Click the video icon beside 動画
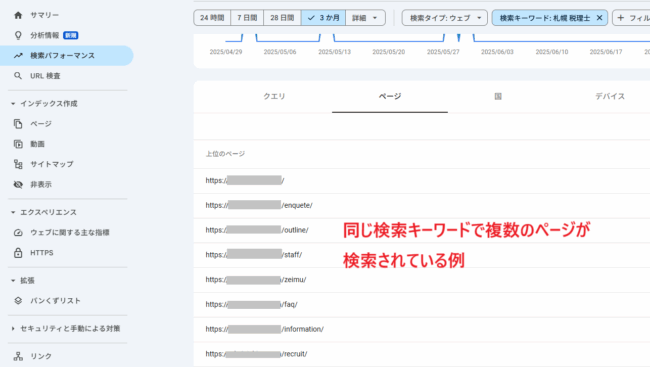The width and height of the screenshot is (650, 367). click(18, 144)
